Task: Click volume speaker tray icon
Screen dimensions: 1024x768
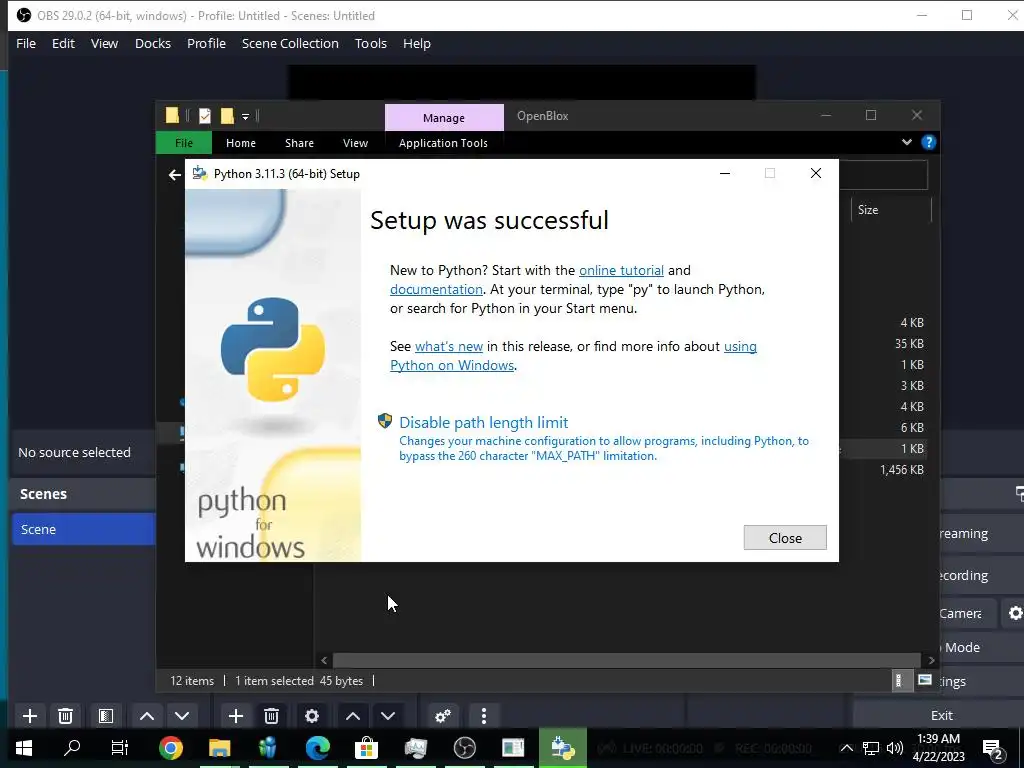Action: coord(895,748)
